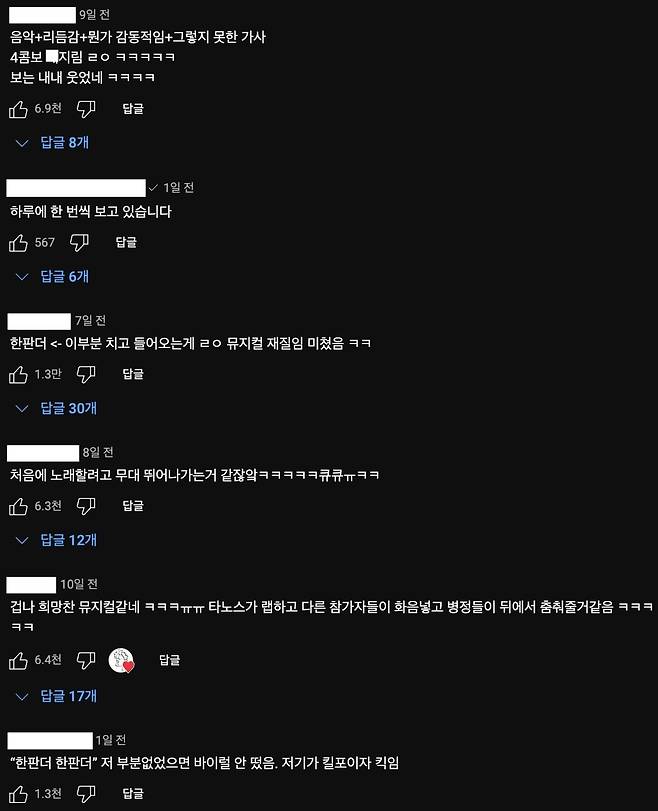Dislike the last comment with 1.3천 likes
658x811 pixels.
pos(86,794)
